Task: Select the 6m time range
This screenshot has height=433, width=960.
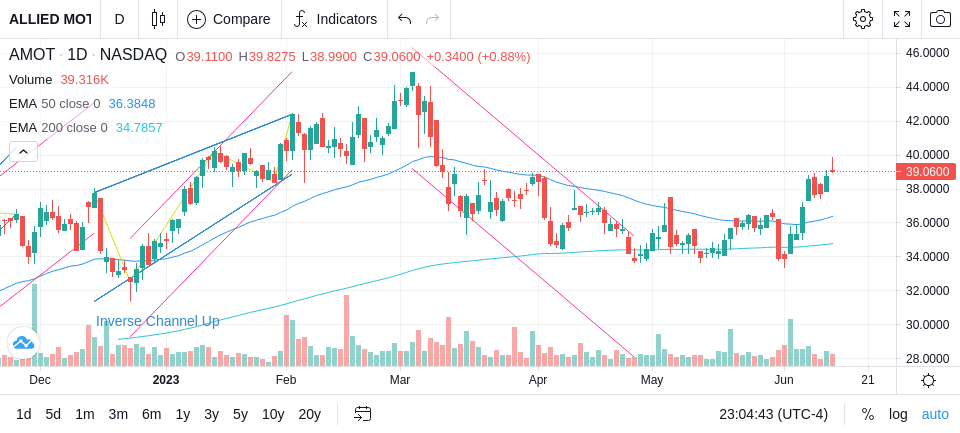Action: point(151,415)
